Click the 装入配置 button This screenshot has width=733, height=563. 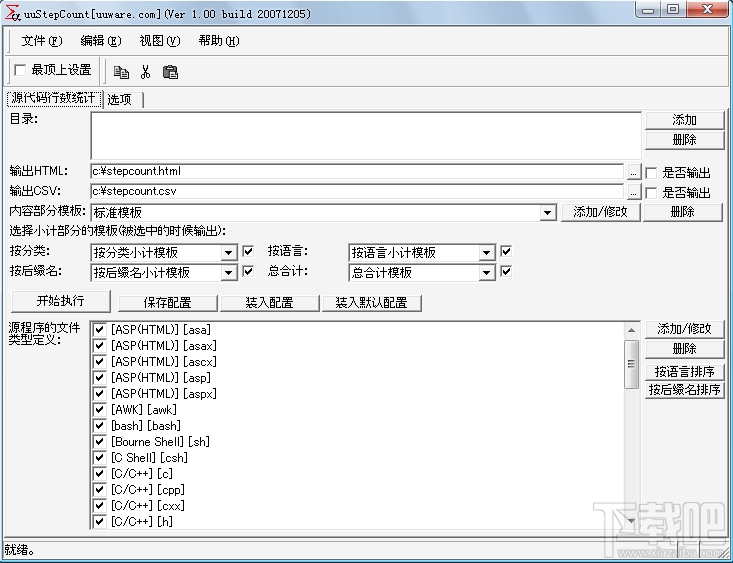point(269,303)
